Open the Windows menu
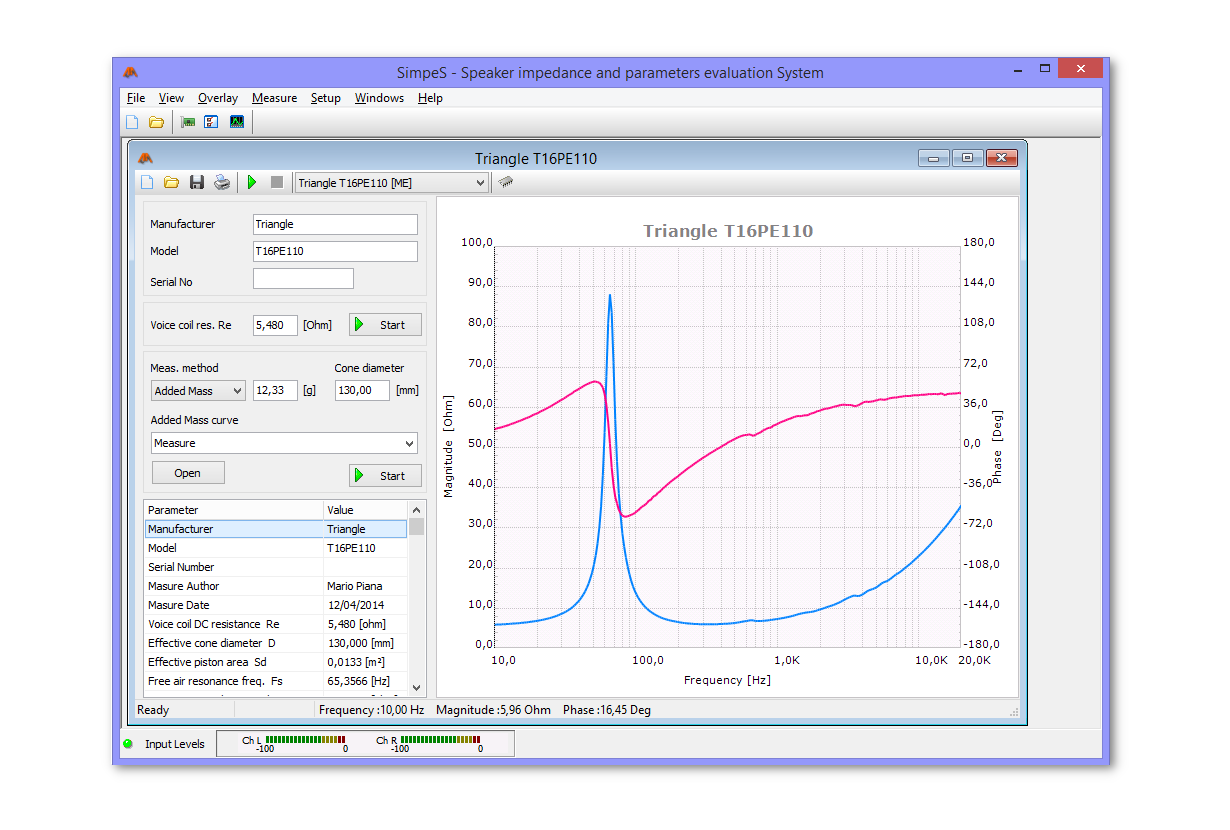This screenshot has height=830, width=1230. 380,98
